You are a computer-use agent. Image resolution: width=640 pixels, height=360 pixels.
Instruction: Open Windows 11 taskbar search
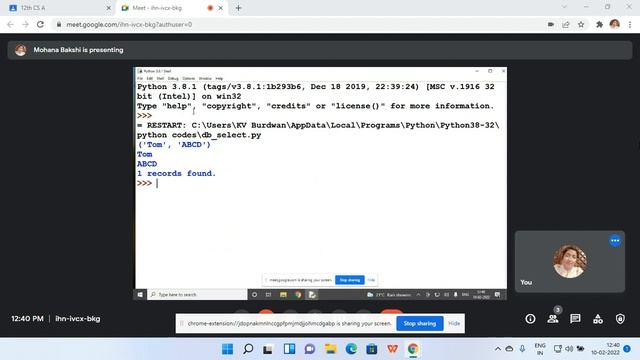pos(248,349)
